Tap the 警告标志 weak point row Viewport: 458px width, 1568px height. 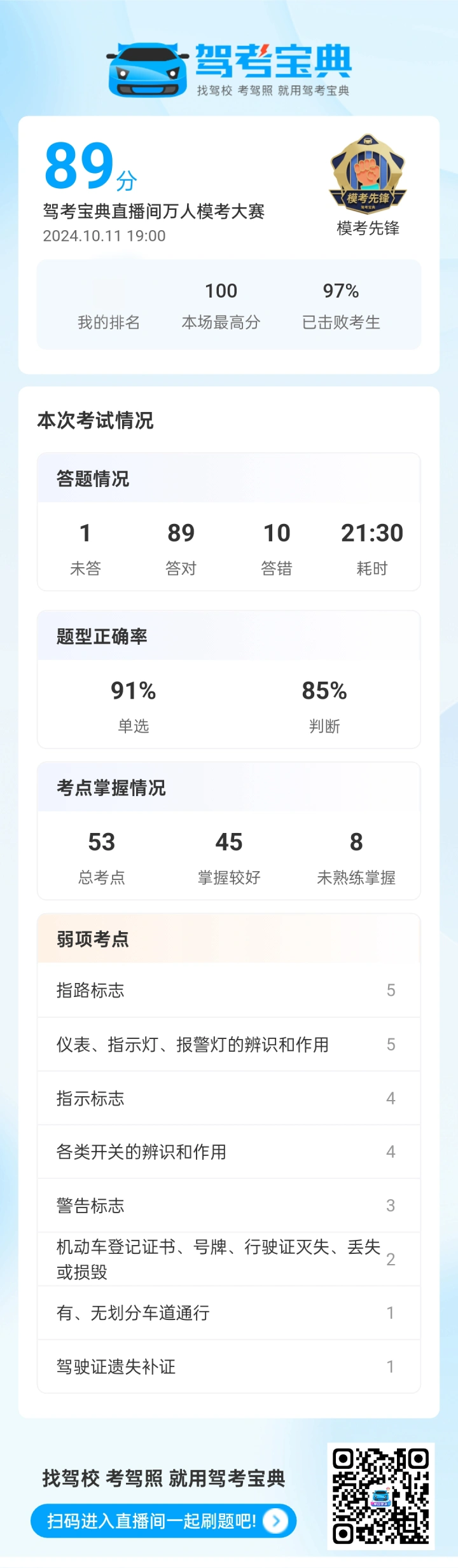click(229, 1206)
